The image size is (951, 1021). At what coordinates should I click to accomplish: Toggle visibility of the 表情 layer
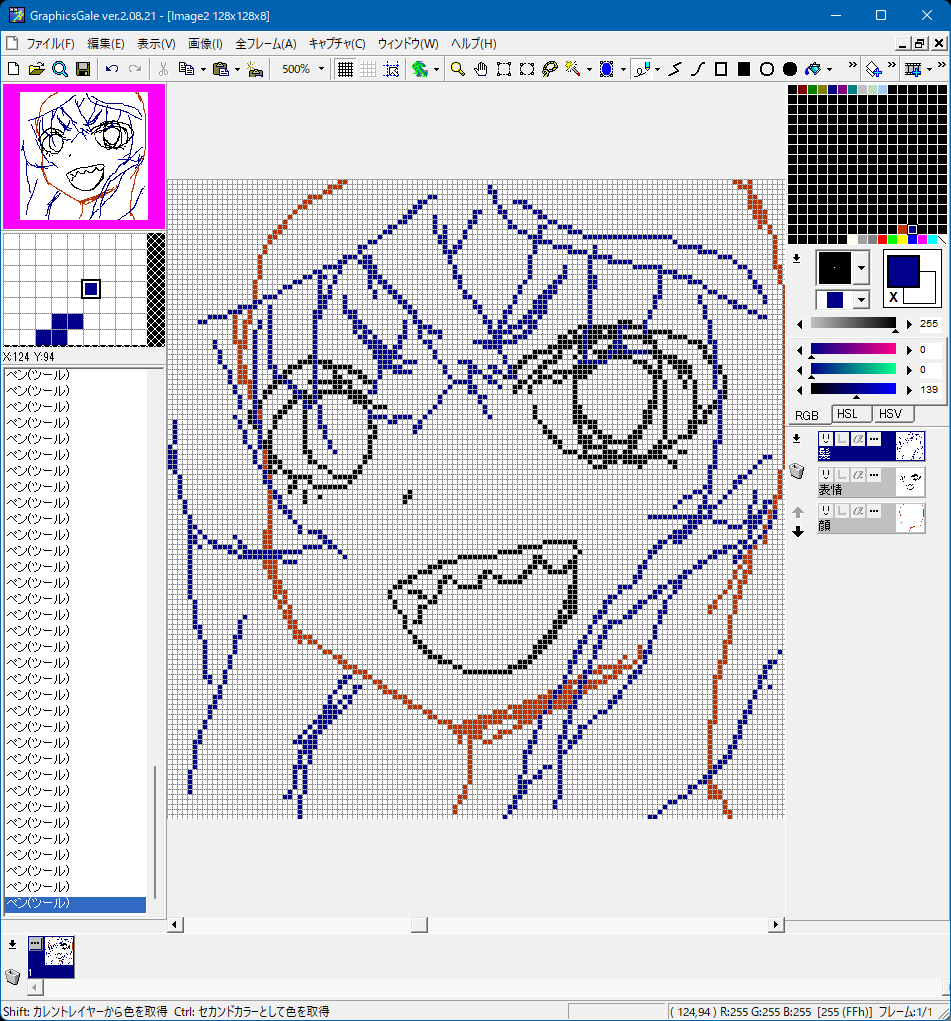826,475
